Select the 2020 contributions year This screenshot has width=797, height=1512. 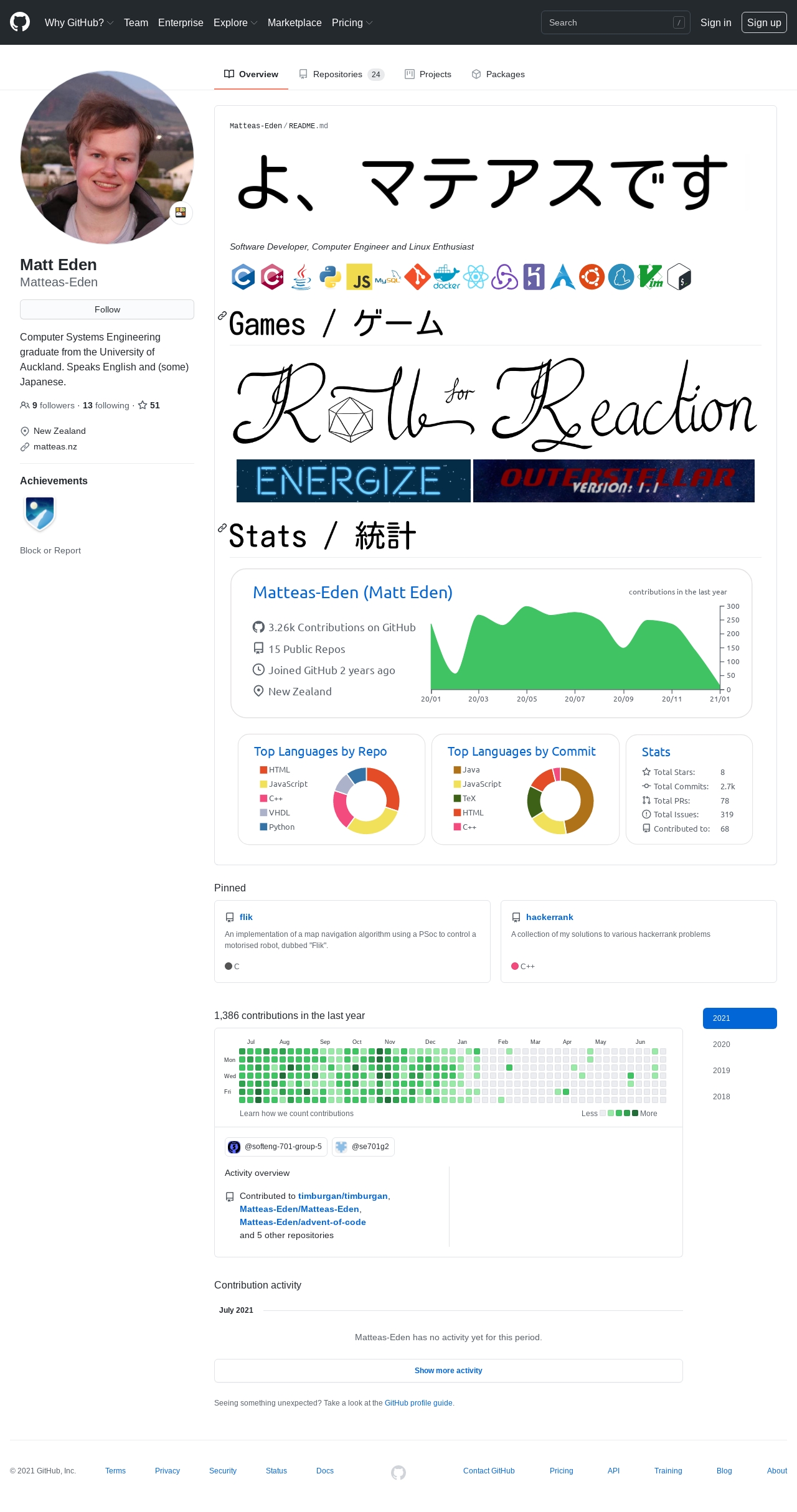click(x=740, y=1045)
